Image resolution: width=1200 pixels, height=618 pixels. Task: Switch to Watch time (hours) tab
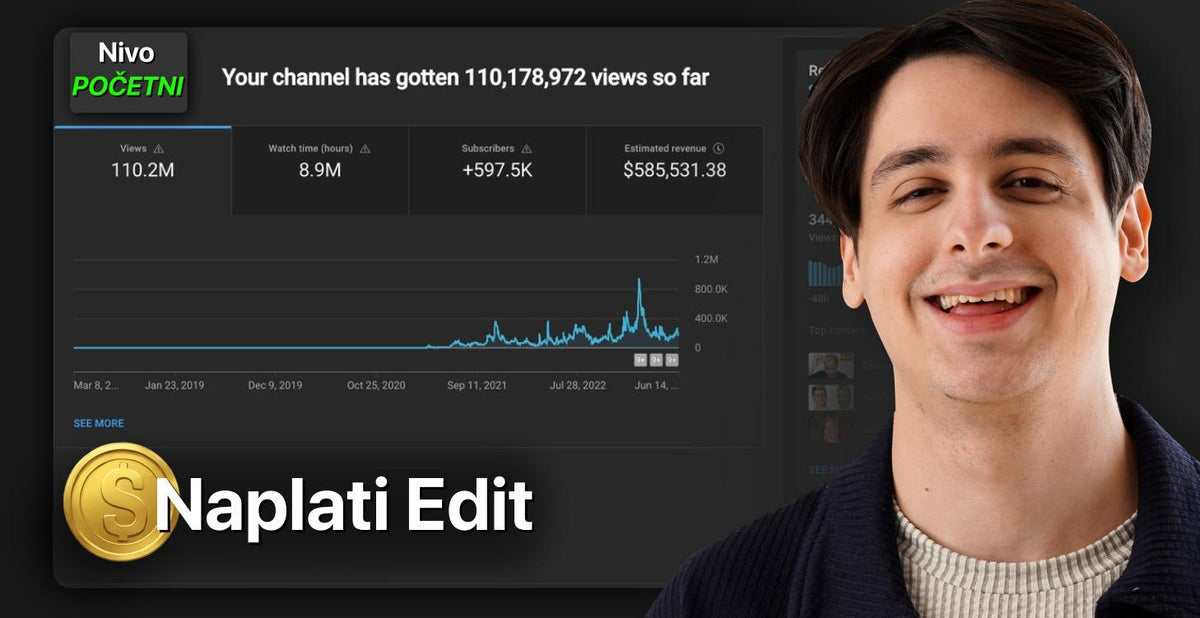tap(320, 170)
